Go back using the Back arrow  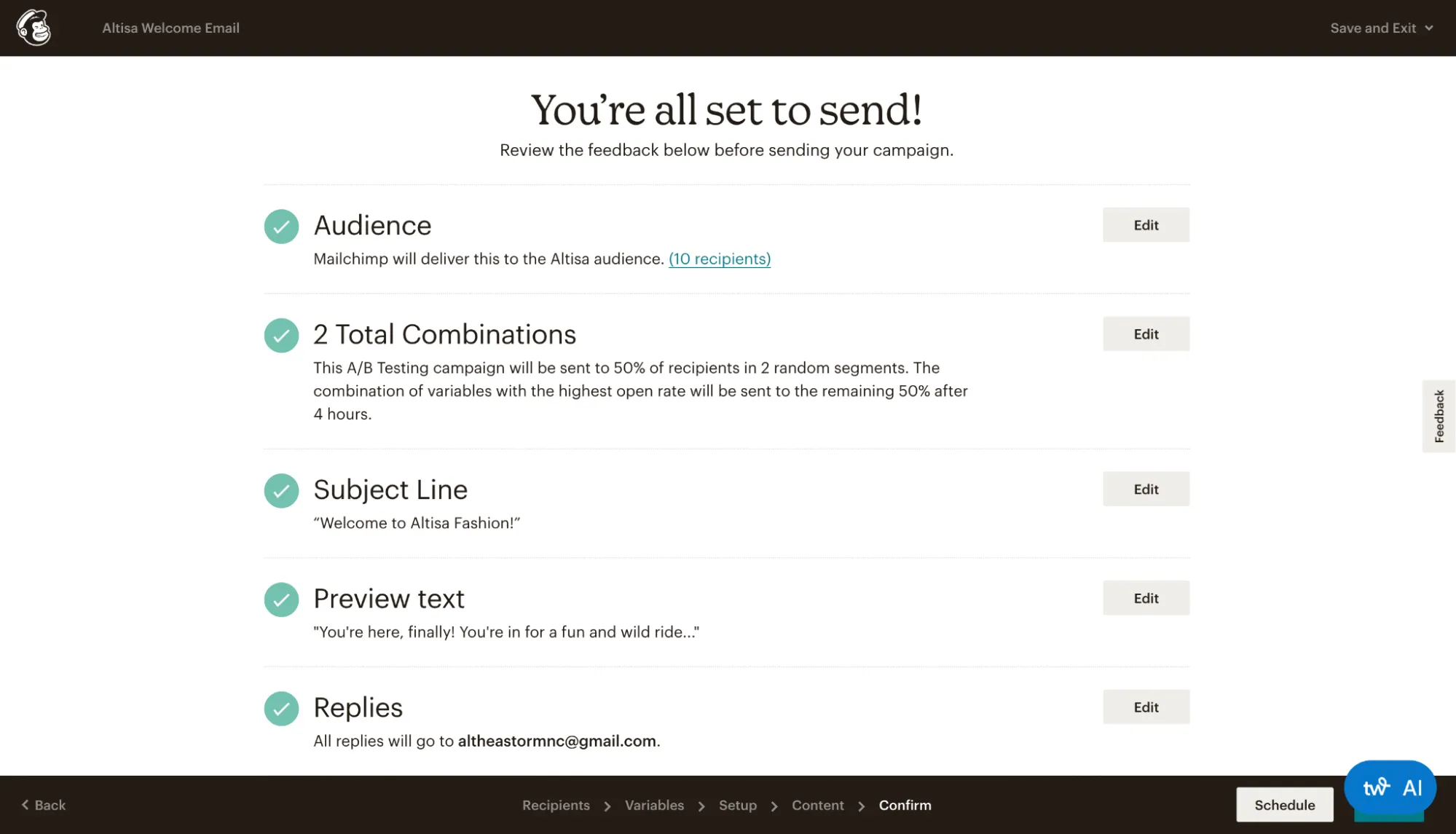point(44,805)
